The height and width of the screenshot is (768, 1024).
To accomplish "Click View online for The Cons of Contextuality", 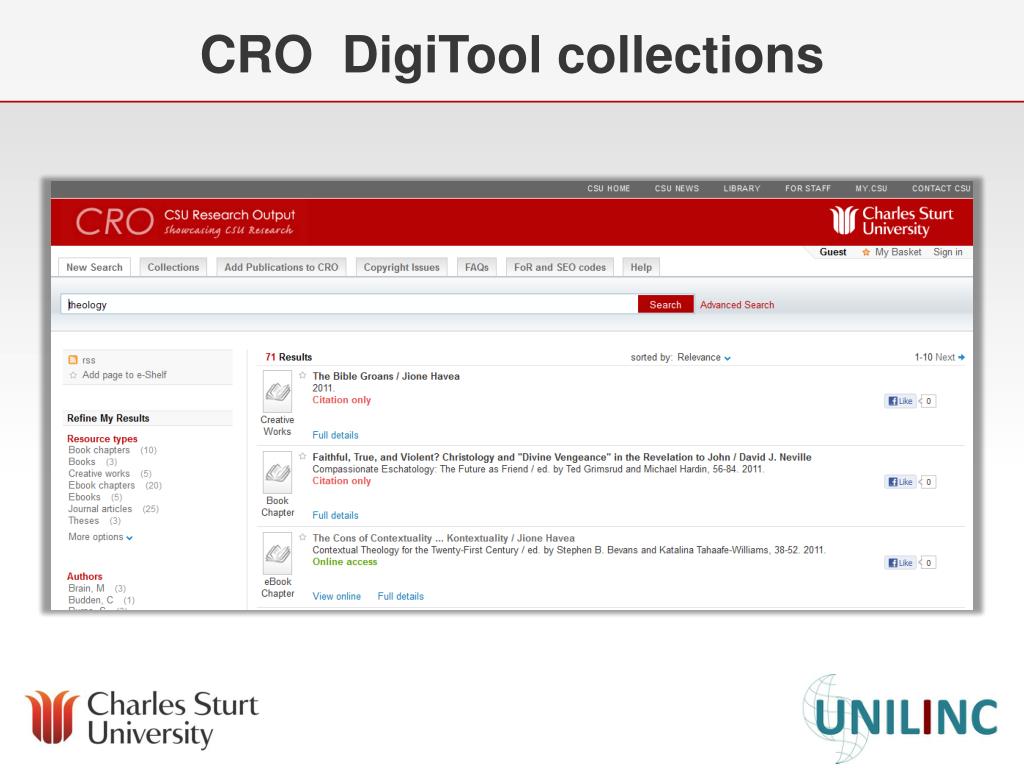I will 336,596.
